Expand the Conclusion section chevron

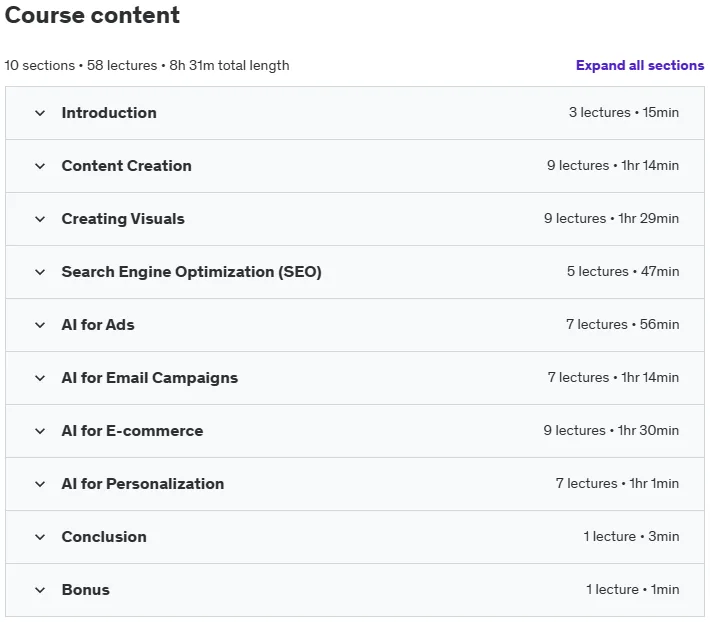tap(40, 536)
